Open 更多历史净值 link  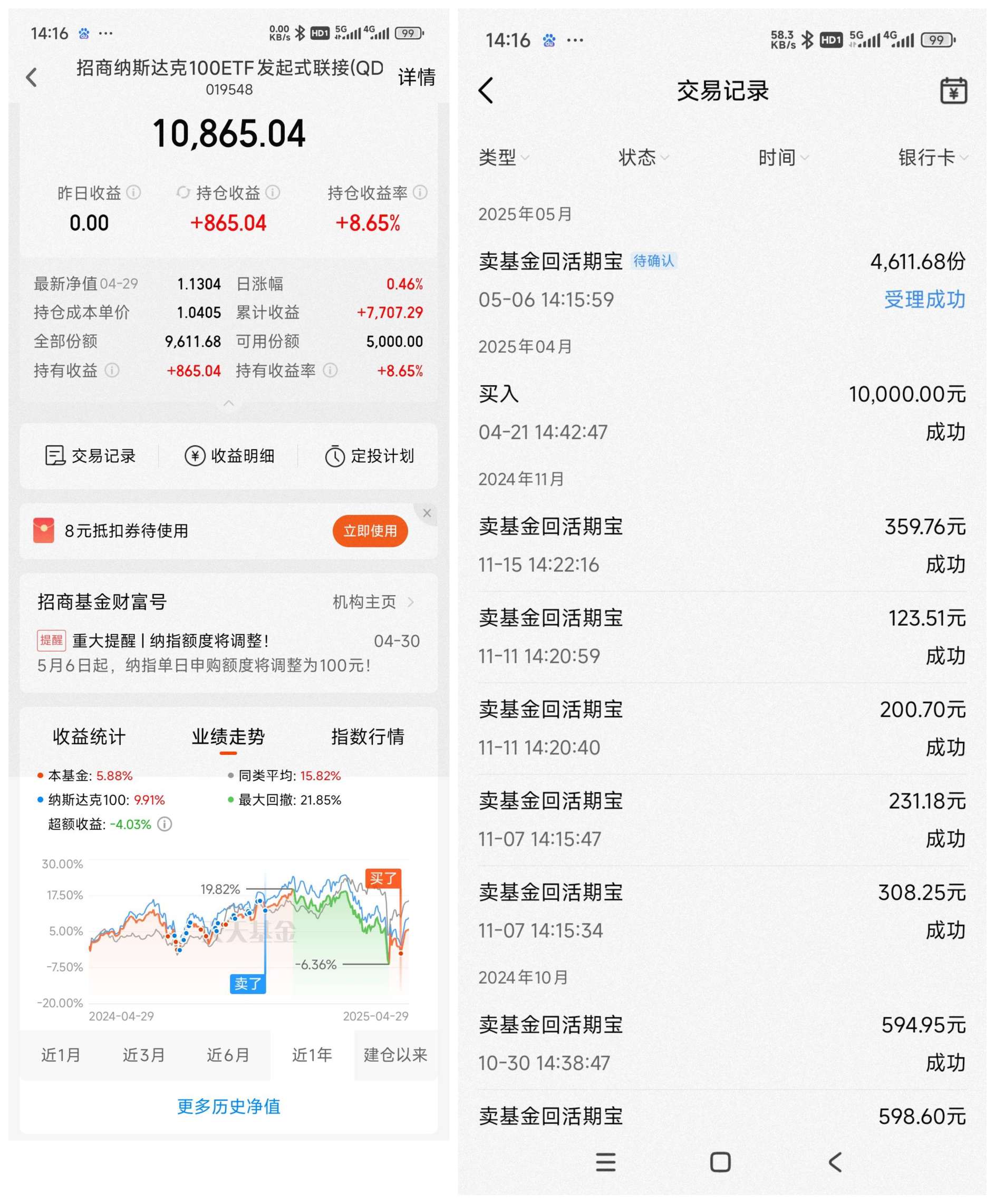[x=229, y=1106]
